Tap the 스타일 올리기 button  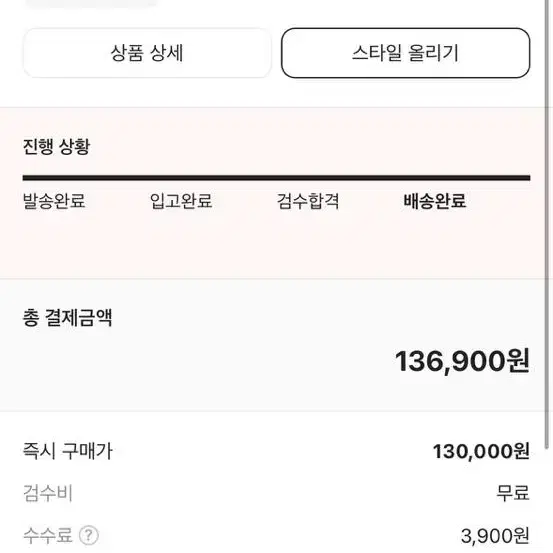(x=406, y=53)
